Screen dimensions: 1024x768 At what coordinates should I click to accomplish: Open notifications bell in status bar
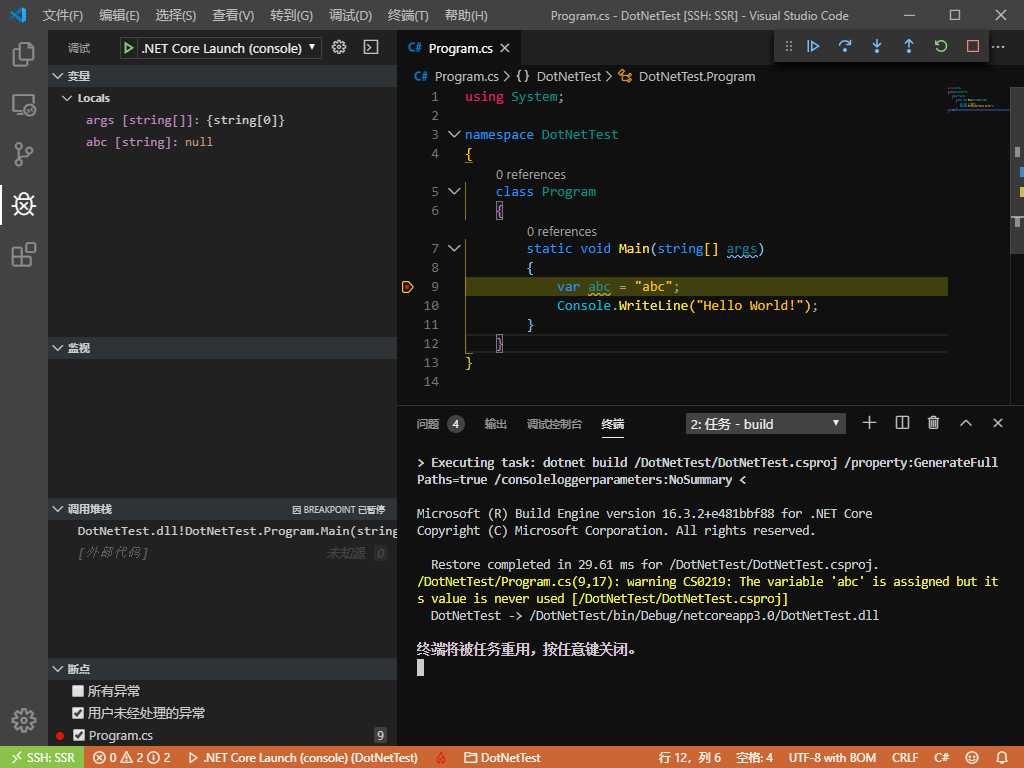coord(1001,758)
